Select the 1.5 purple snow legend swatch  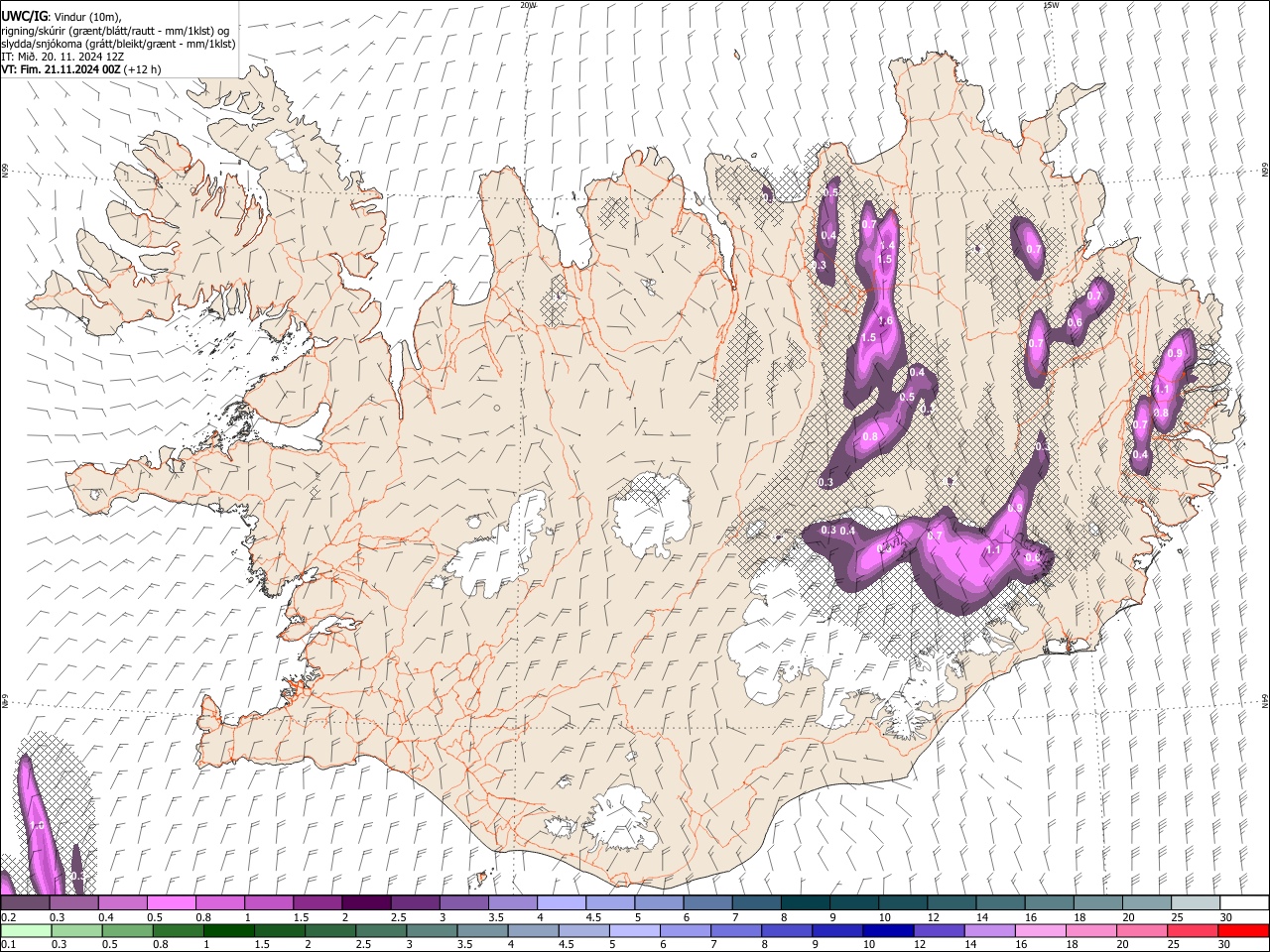click(x=317, y=903)
